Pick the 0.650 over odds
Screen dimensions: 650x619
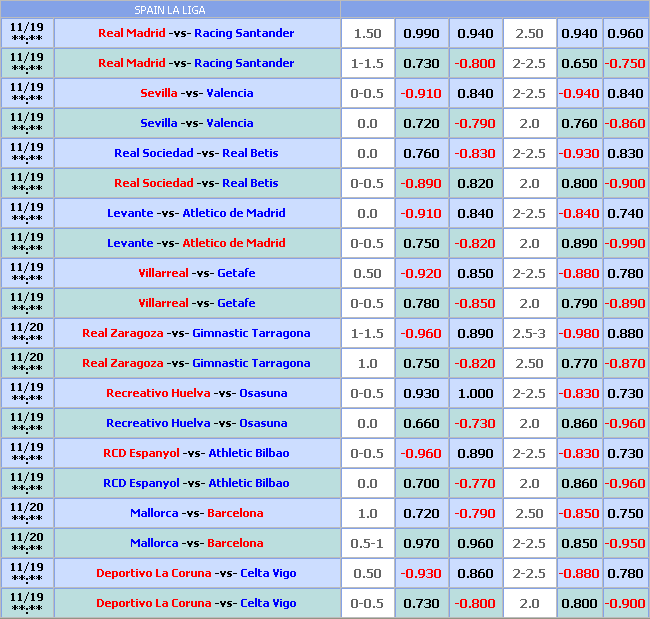click(579, 63)
